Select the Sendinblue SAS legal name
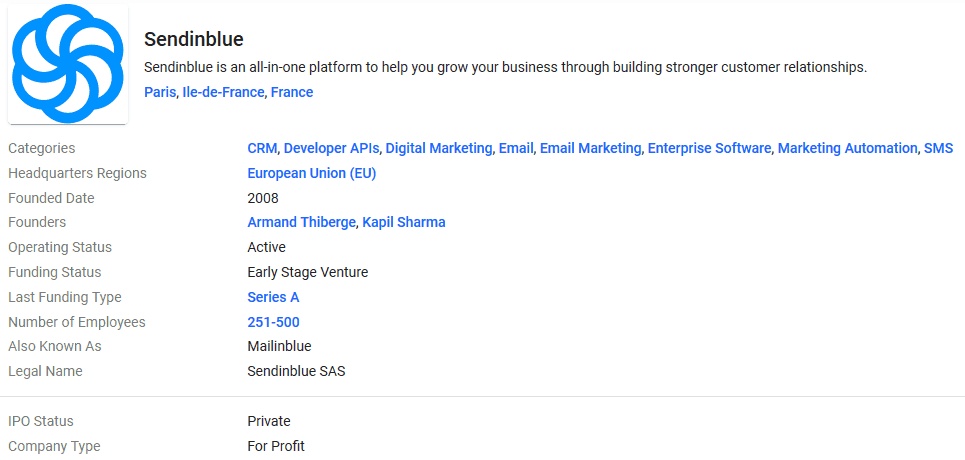This screenshot has height=460, width=965. (x=296, y=371)
